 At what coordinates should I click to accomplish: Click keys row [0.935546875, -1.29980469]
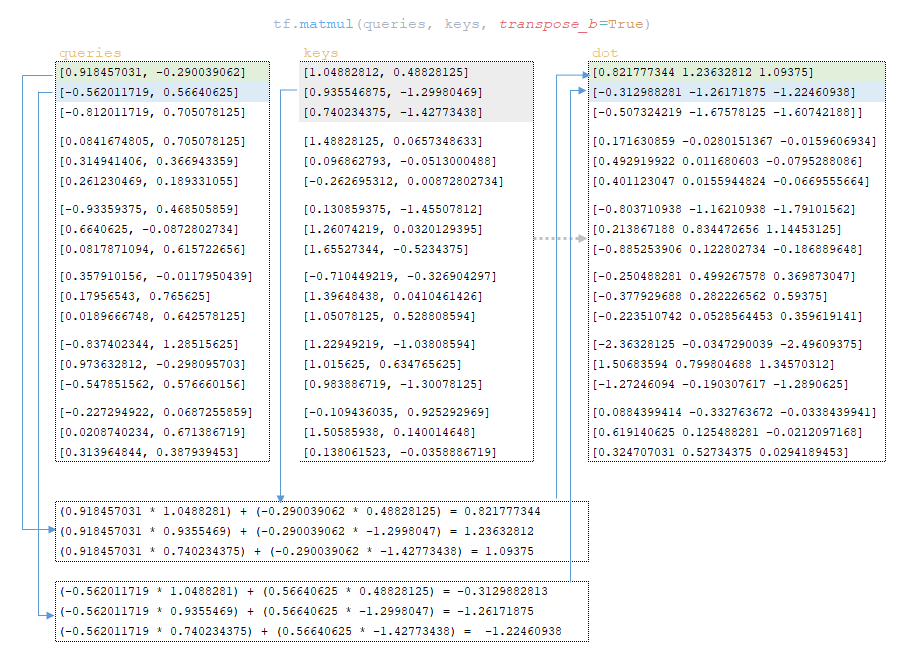(393, 92)
